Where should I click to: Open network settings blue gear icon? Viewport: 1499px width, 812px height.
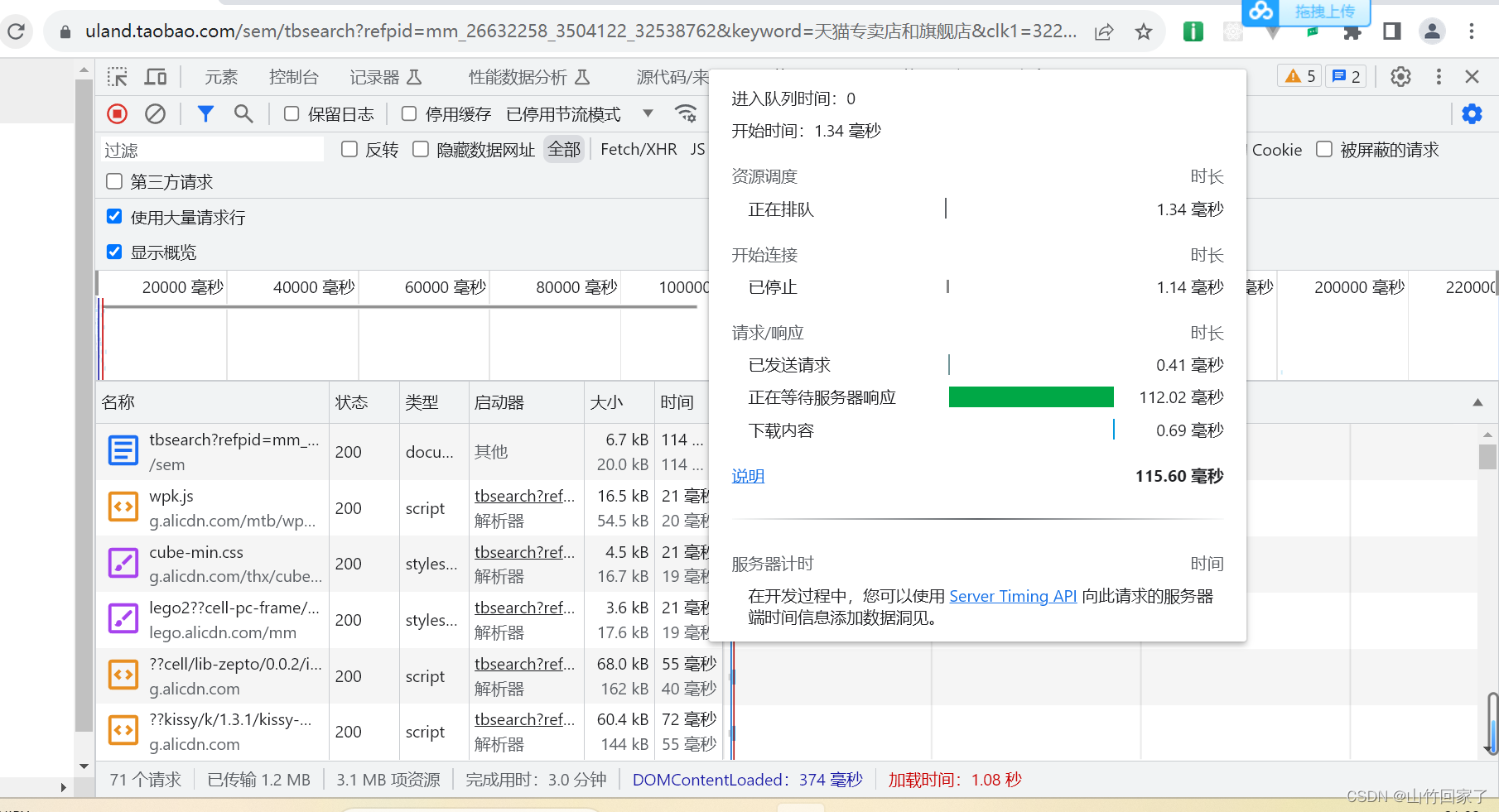tap(1472, 113)
